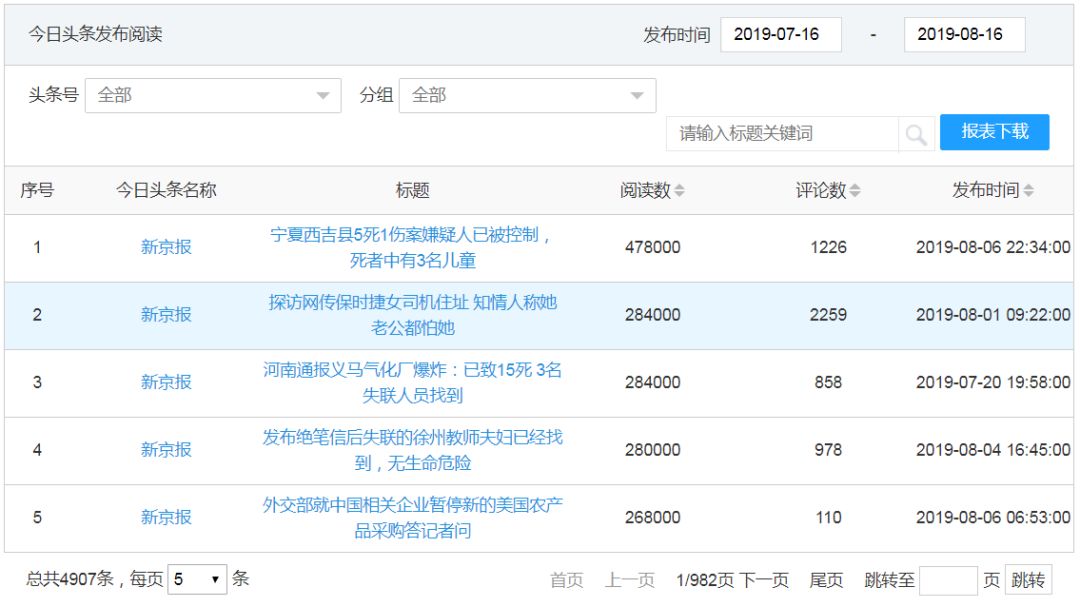The height and width of the screenshot is (607, 1080).
Task: Go to 下一页
Action: coord(764,580)
